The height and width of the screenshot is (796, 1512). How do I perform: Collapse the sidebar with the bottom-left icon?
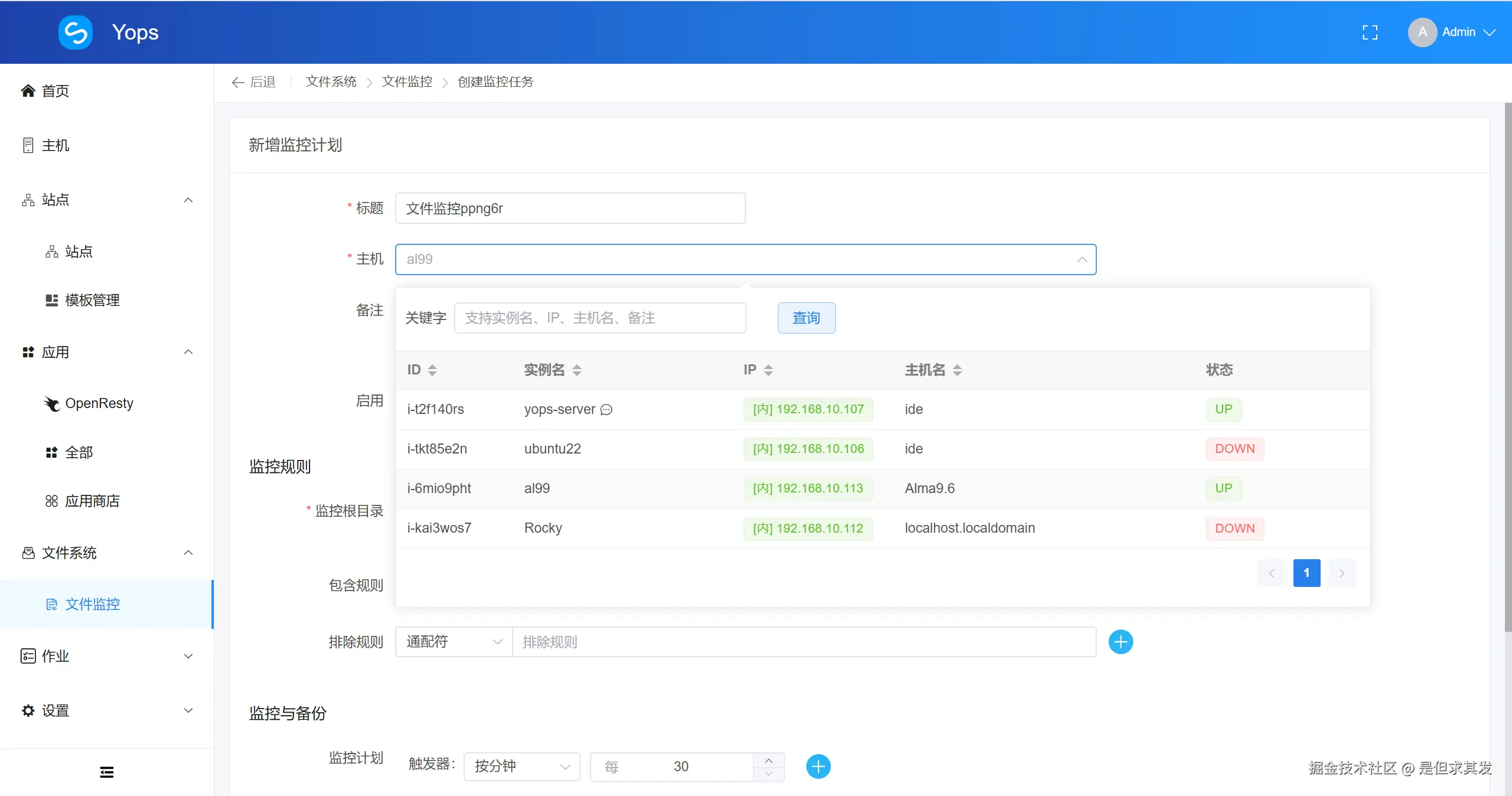coord(106,771)
